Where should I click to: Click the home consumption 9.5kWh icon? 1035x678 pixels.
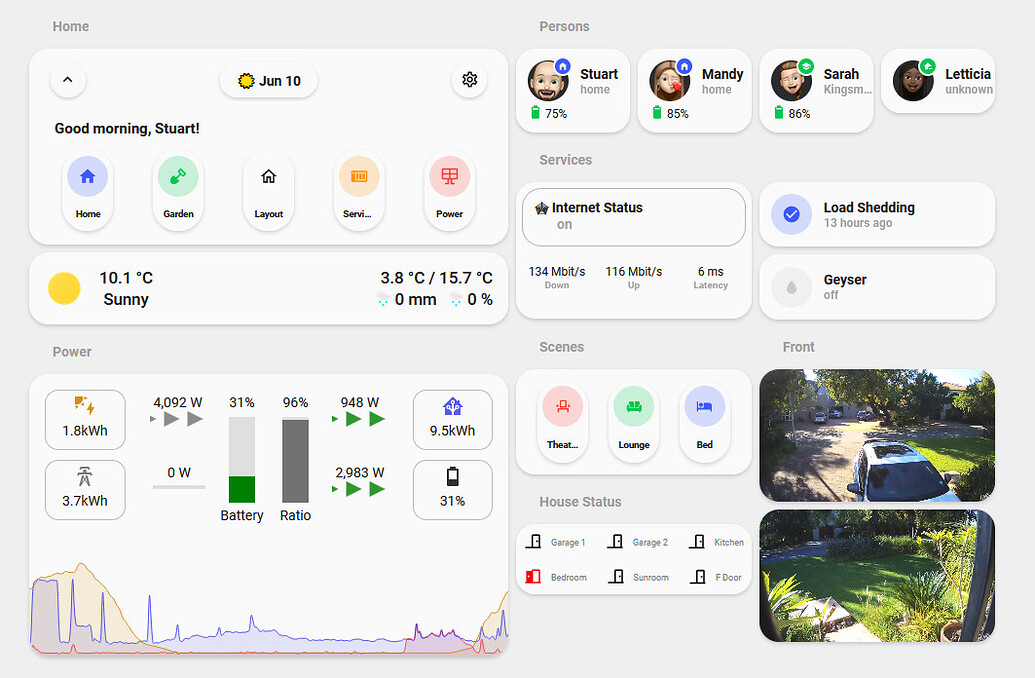point(452,419)
